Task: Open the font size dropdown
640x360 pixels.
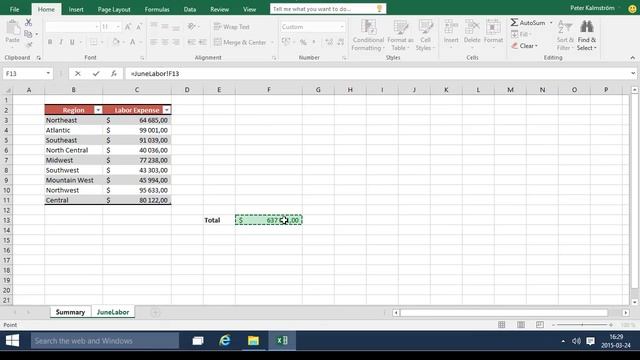Action: (x=118, y=27)
